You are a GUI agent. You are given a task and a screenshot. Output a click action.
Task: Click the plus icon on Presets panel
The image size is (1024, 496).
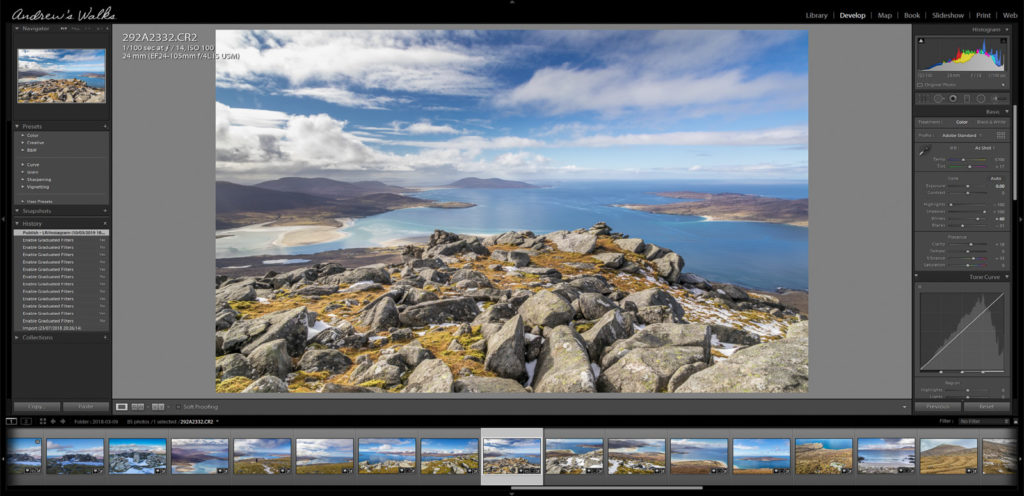105,126
